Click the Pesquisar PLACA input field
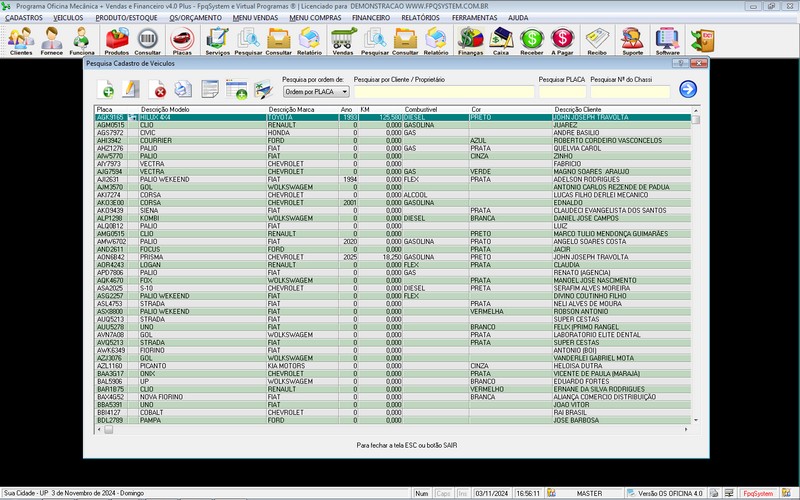 pyautogui.click(x=562, y=91)
